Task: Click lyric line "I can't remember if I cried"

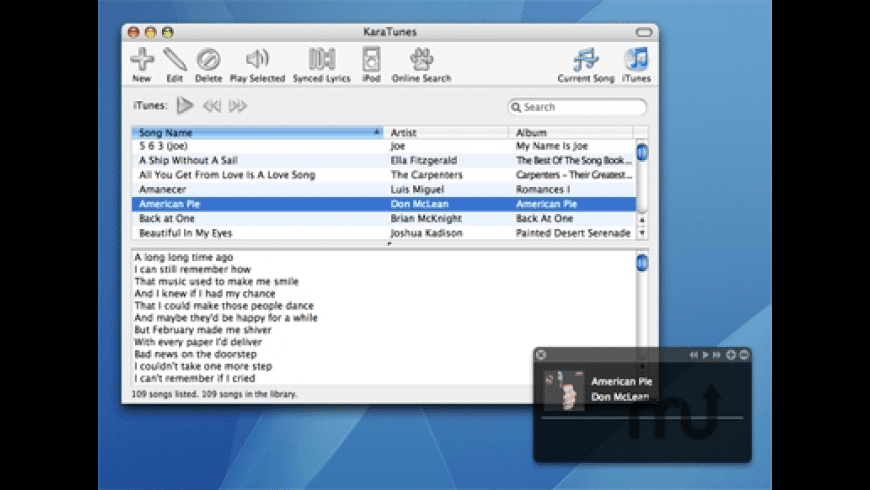Action: pos(195,378)
